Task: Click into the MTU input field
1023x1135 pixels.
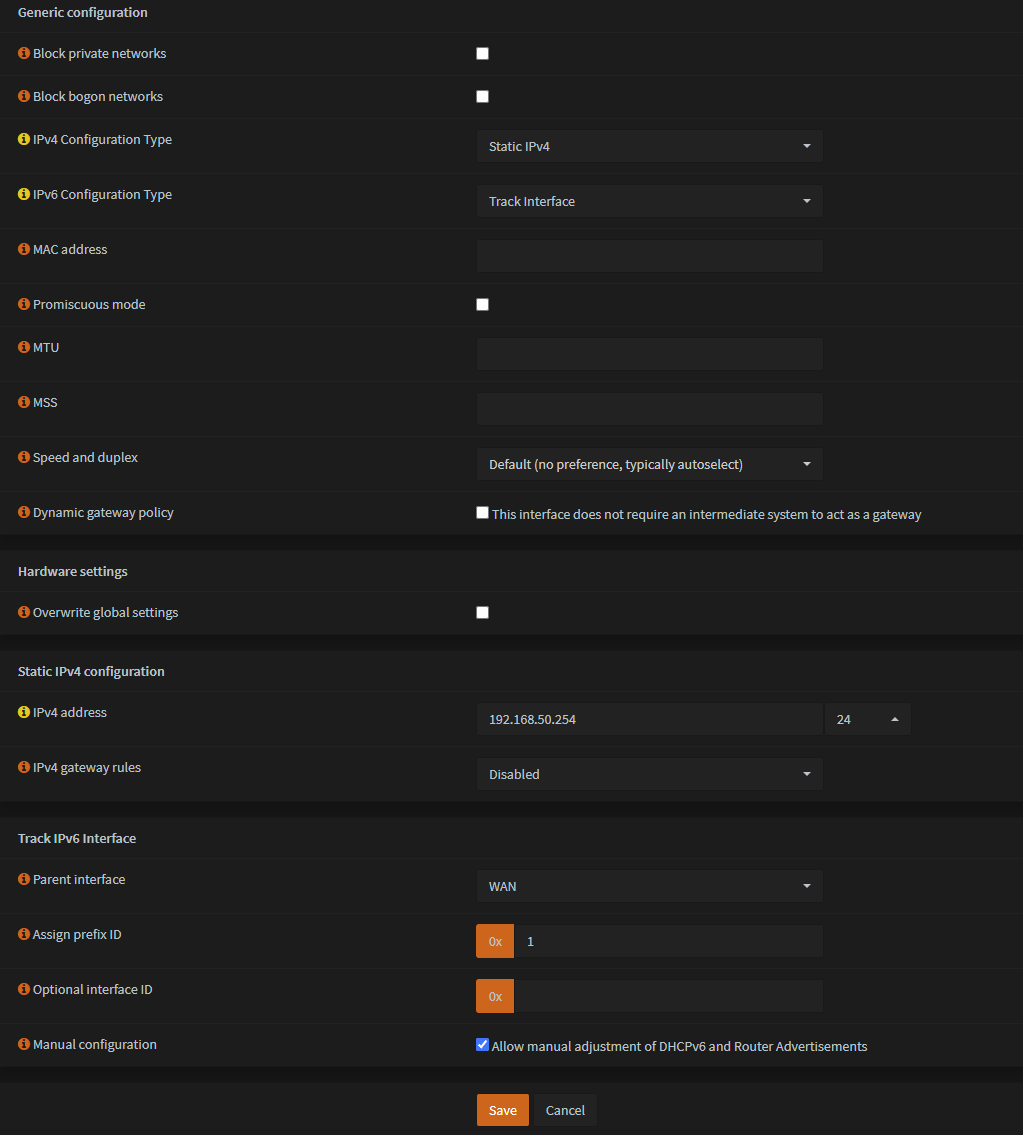Action: [649, 354]
